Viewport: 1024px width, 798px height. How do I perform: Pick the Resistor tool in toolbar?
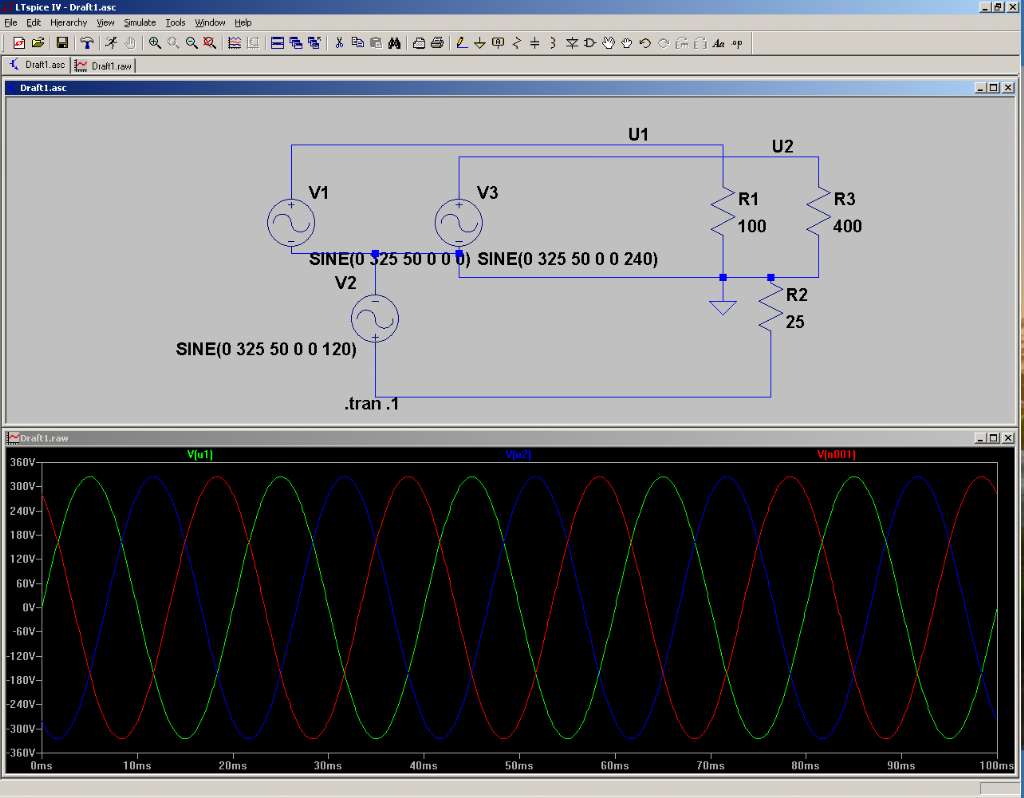tap(516, 43)
